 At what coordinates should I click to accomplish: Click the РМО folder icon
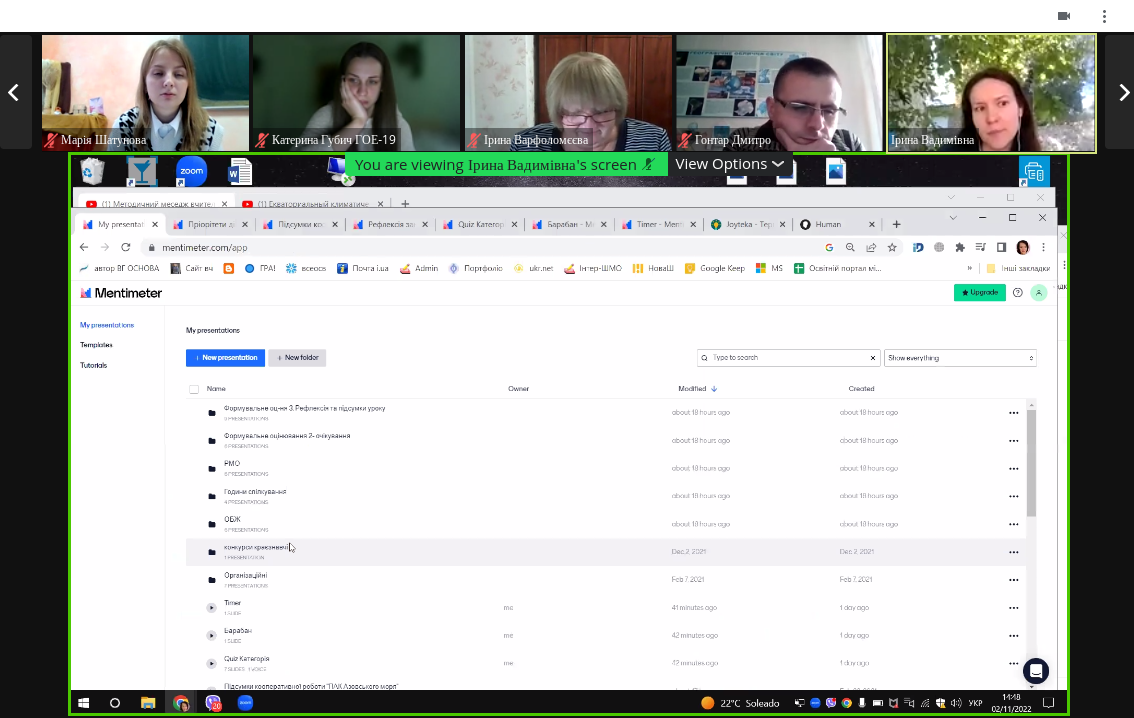tap(211, 468)
